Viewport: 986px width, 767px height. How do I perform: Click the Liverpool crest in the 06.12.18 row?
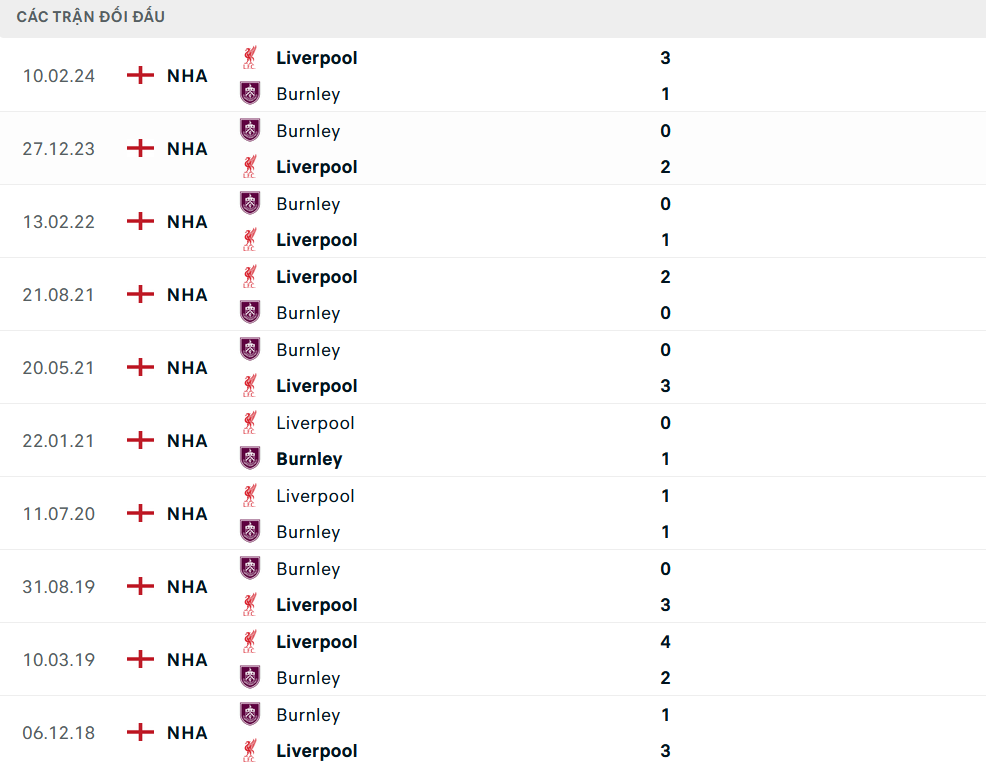click(249, 751)
